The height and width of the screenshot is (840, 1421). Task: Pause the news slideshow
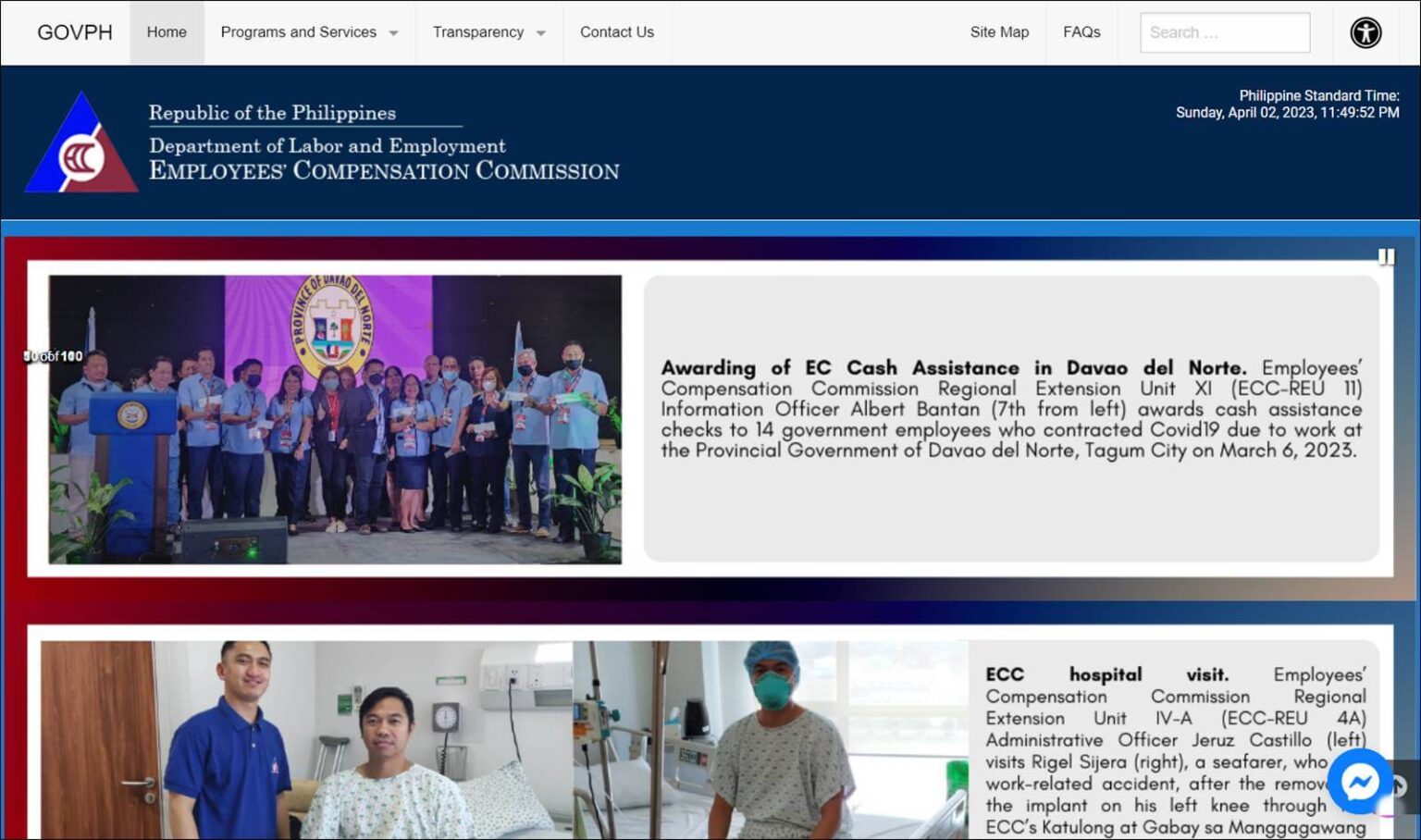(x=1385, y=256)
